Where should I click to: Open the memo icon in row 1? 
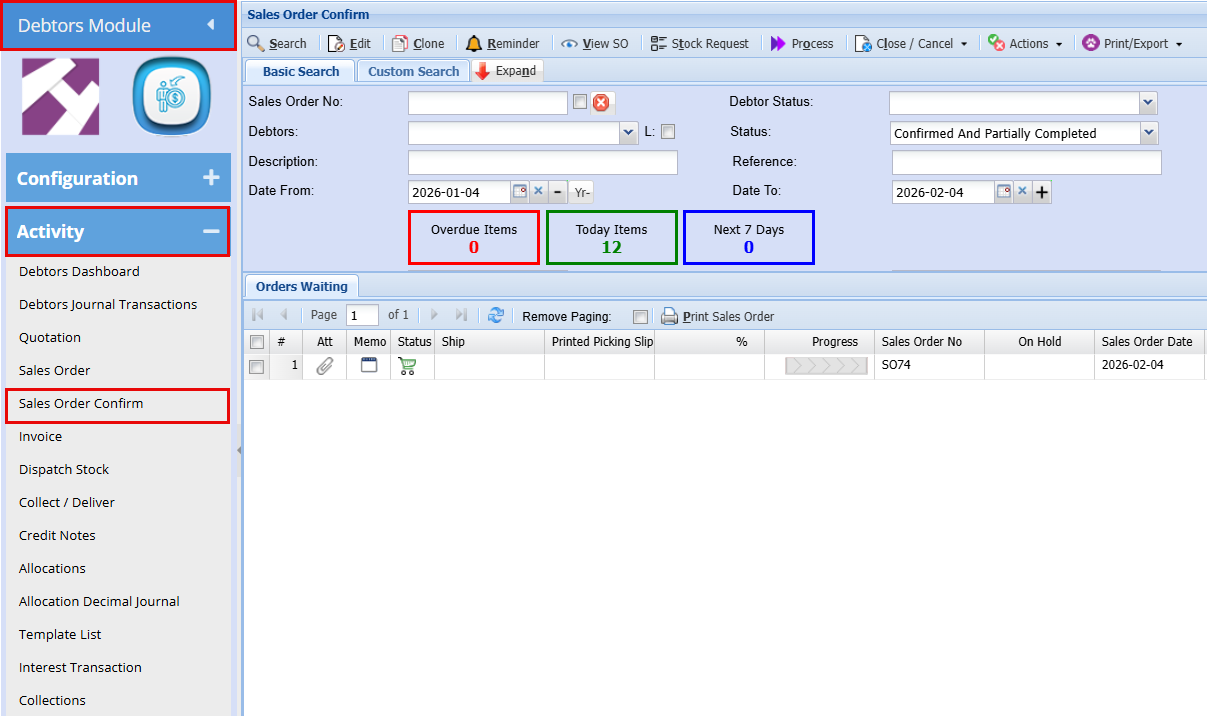[370, 366]
